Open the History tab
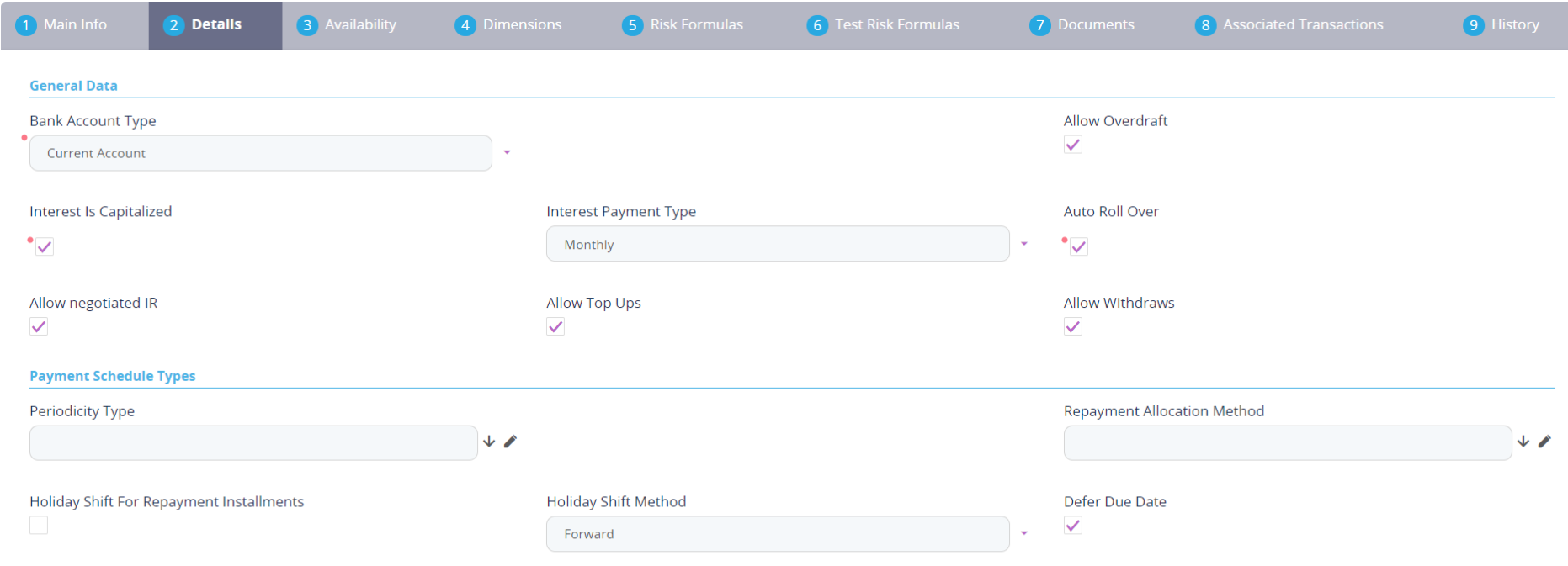This screenshot has width=1568, height=566. point(1502,25)
